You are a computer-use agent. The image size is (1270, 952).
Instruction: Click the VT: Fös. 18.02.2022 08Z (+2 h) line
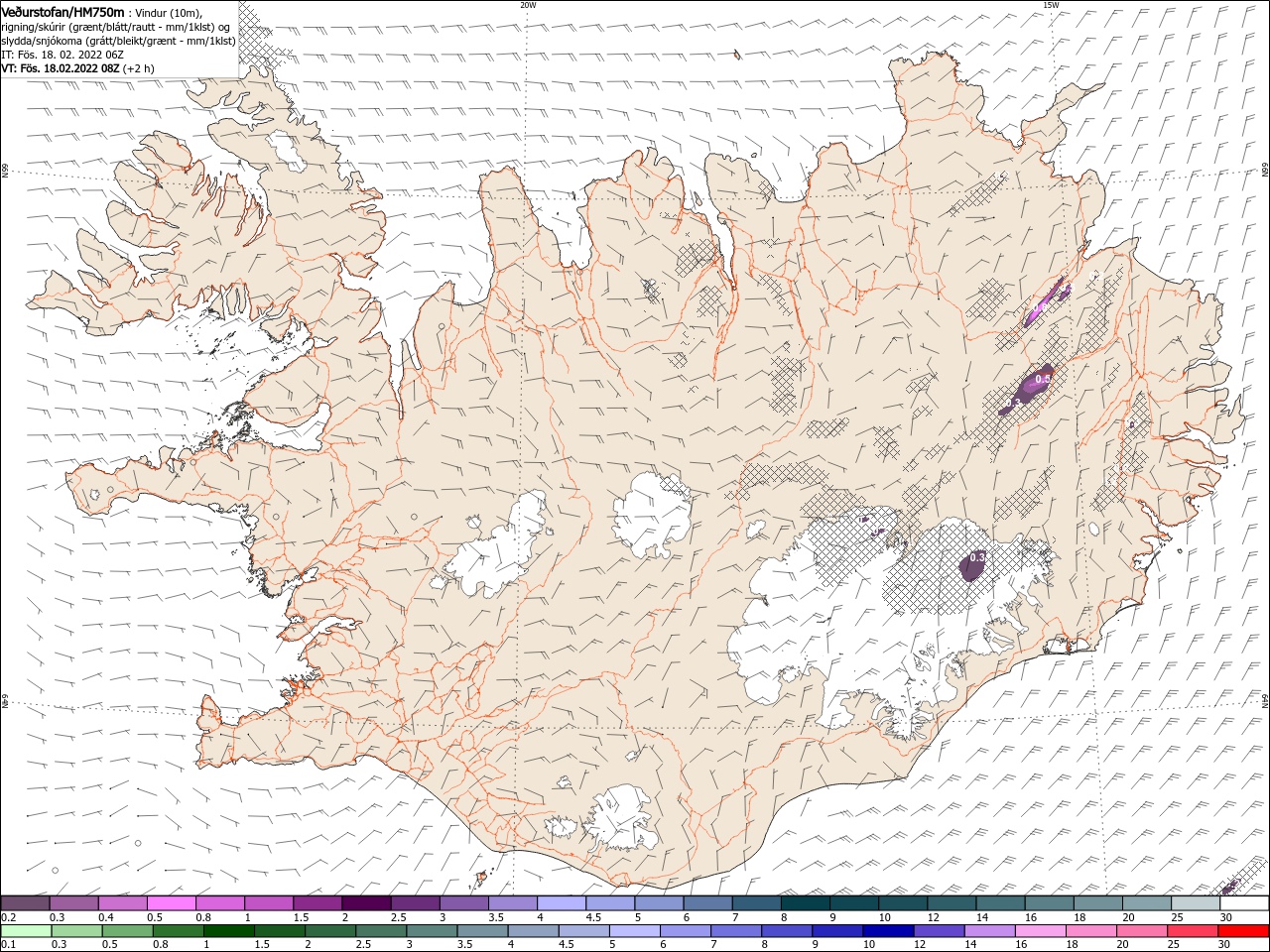pyautogui.click(x=78, y=68)
